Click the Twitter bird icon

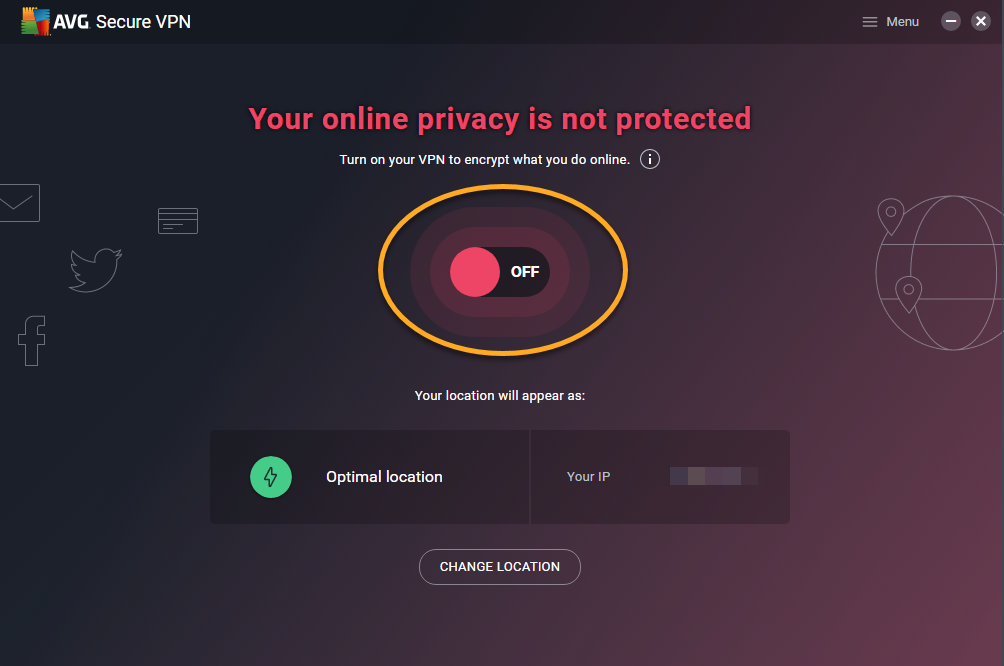point(94,269)
